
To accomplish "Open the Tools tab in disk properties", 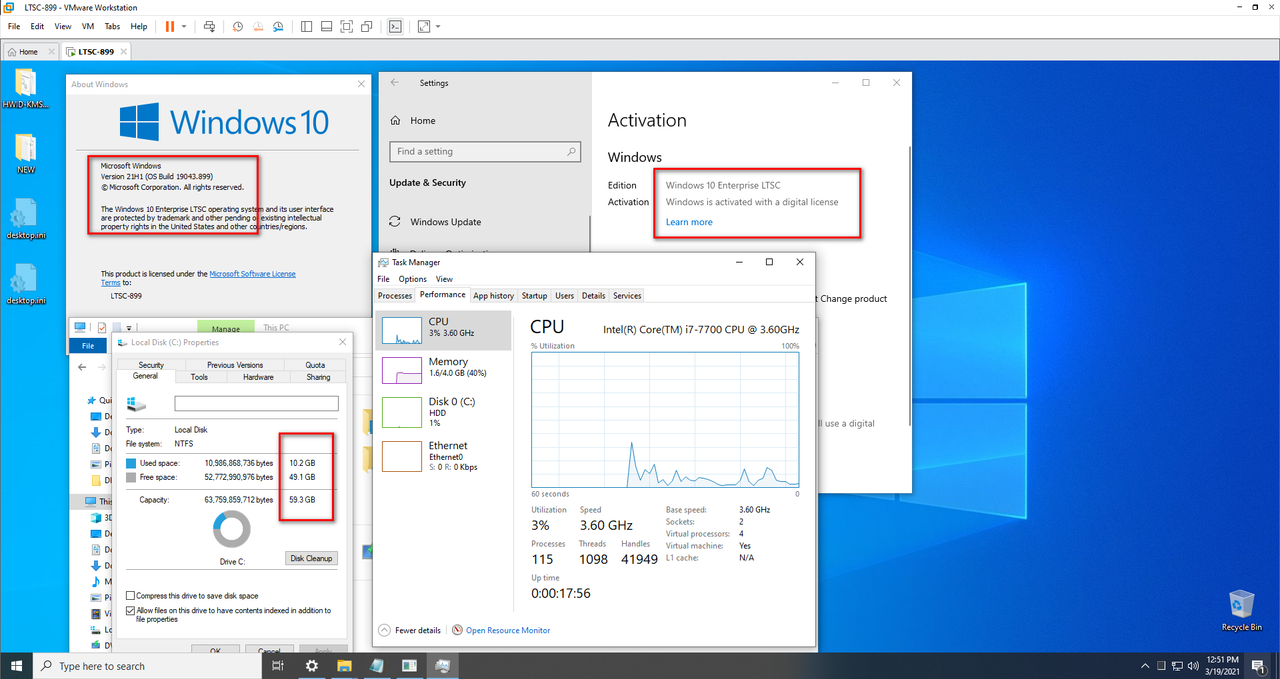I will click(x=199, y=377).
